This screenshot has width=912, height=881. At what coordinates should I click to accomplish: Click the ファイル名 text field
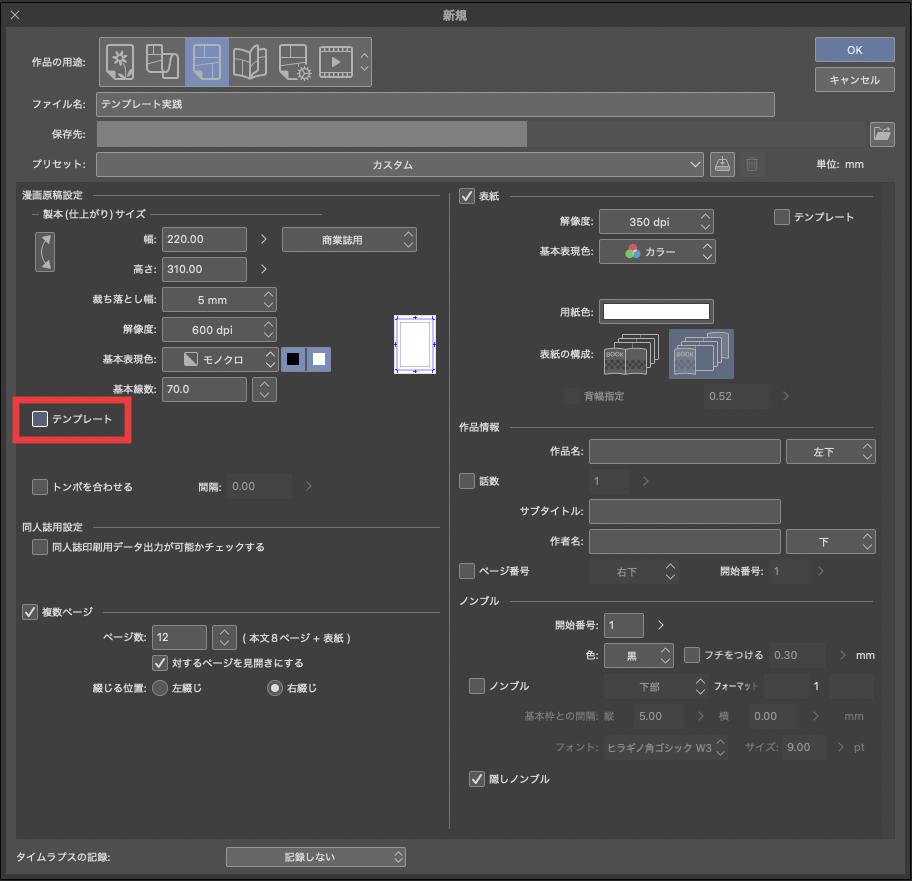click(x=435, y=104)
